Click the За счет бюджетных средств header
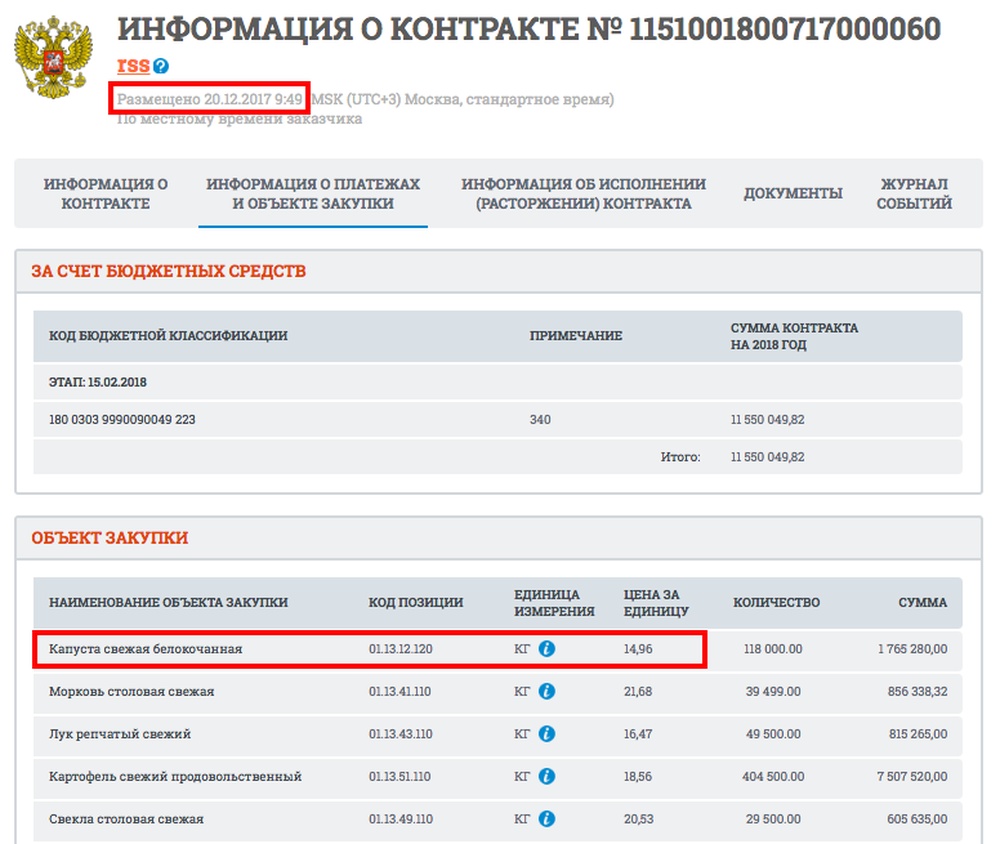 click(x=168, y=271)
